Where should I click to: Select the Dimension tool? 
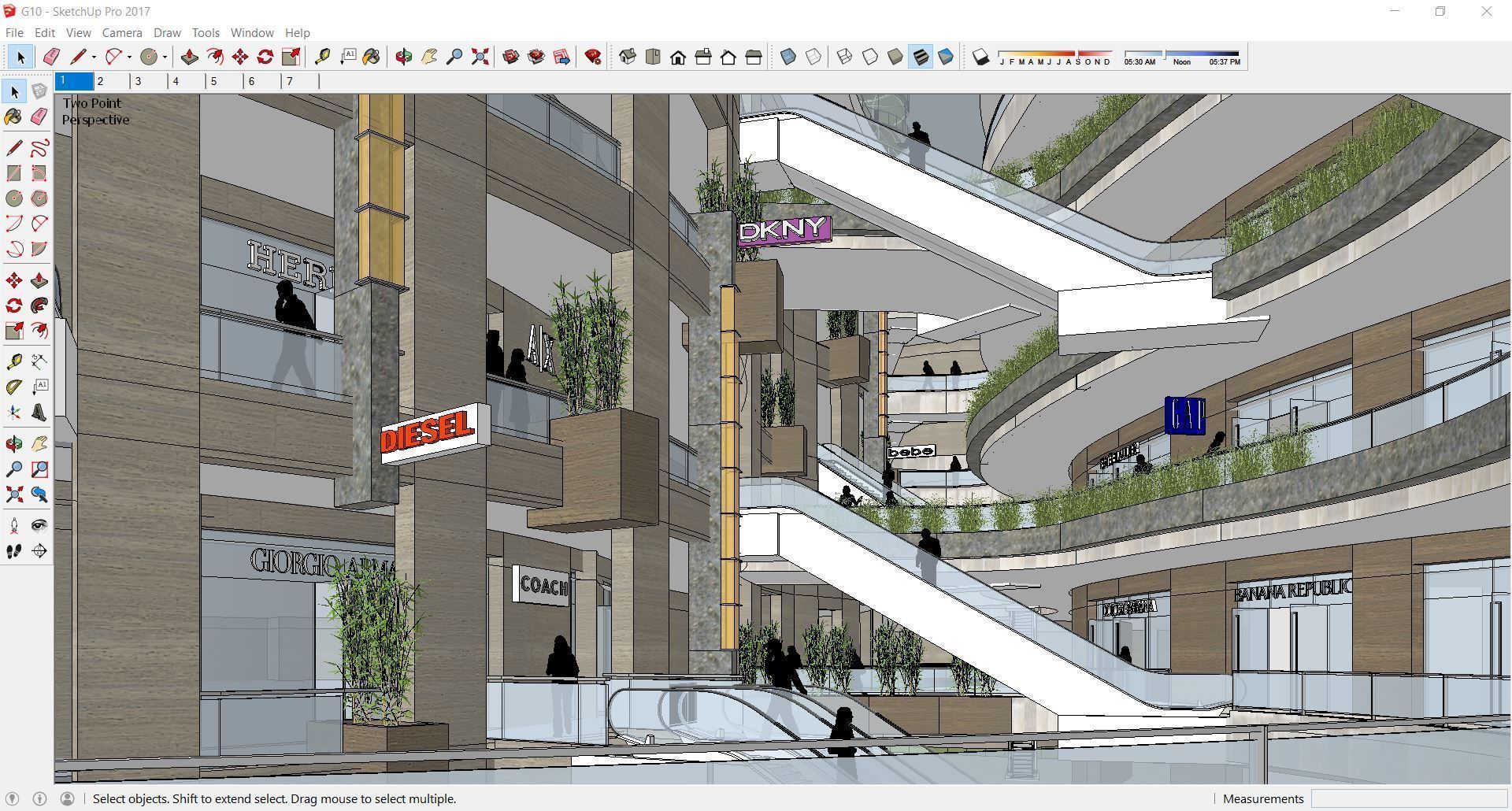coord(39,361)
